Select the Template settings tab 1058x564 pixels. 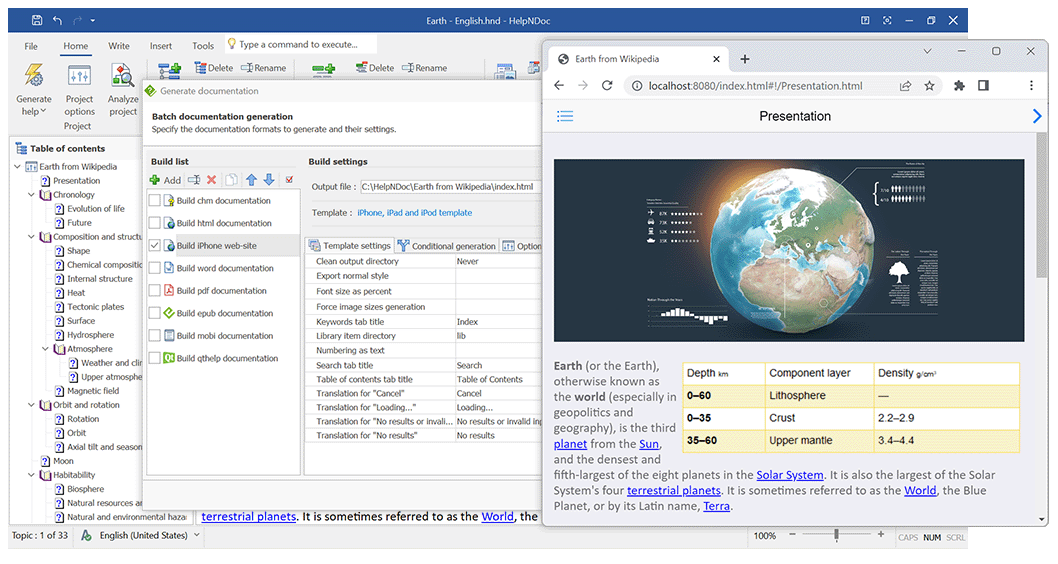click(x=350, y=246)
